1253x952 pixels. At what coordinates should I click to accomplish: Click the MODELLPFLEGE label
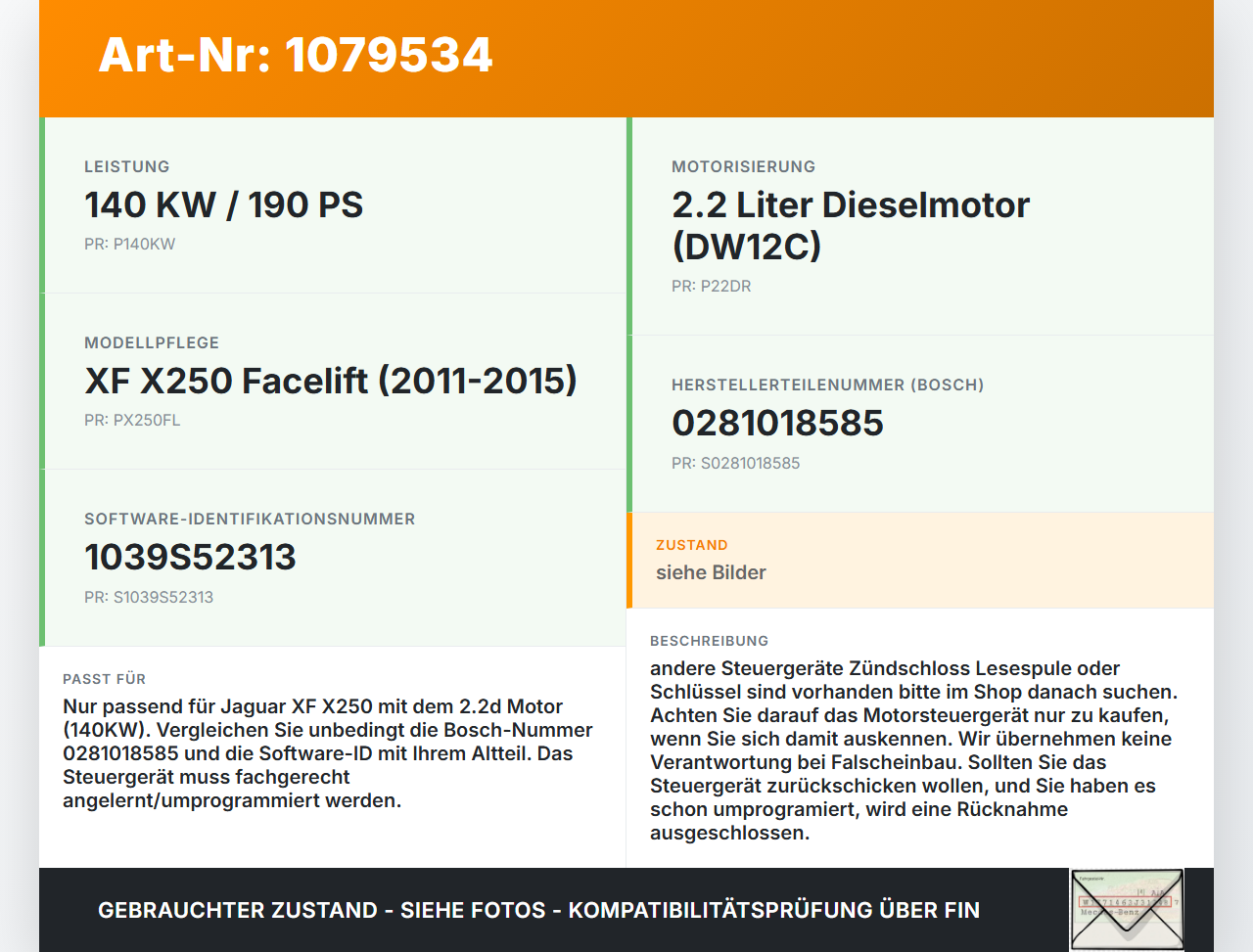tap(152, 342)
